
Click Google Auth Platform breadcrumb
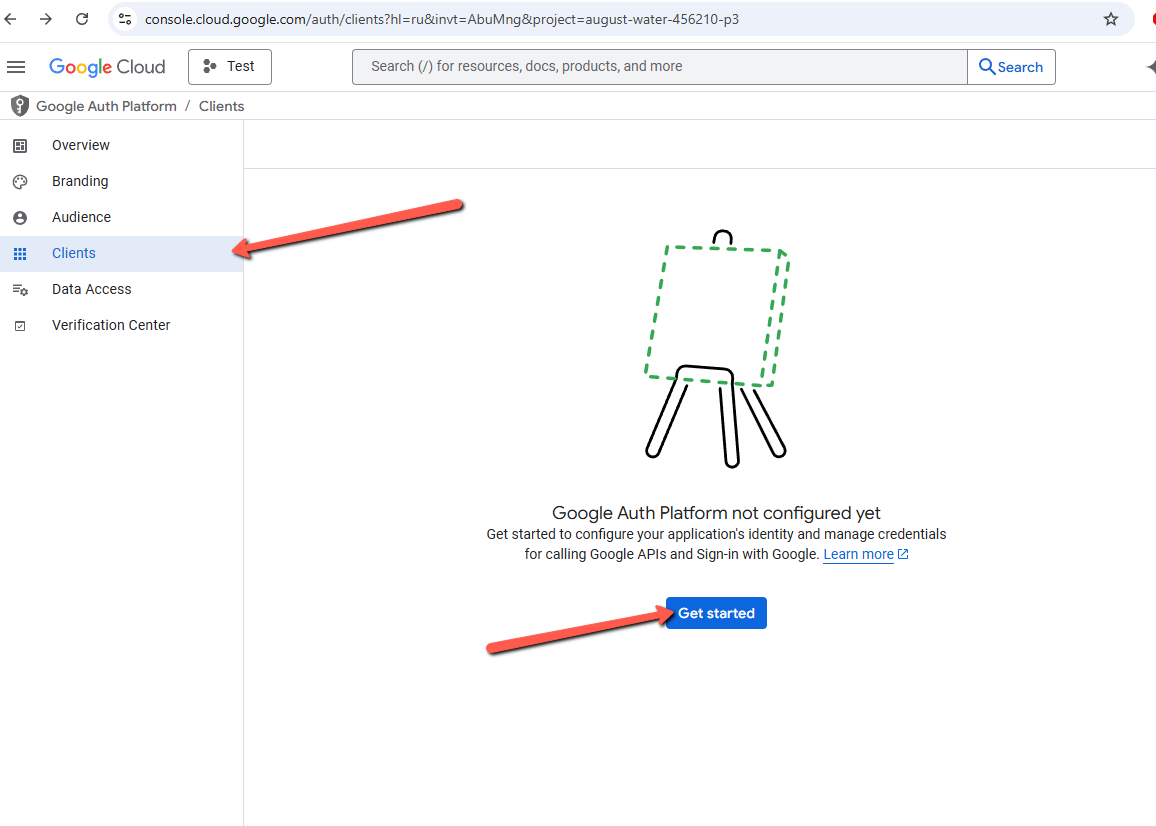pyautogui.click(x=106, y=106)
